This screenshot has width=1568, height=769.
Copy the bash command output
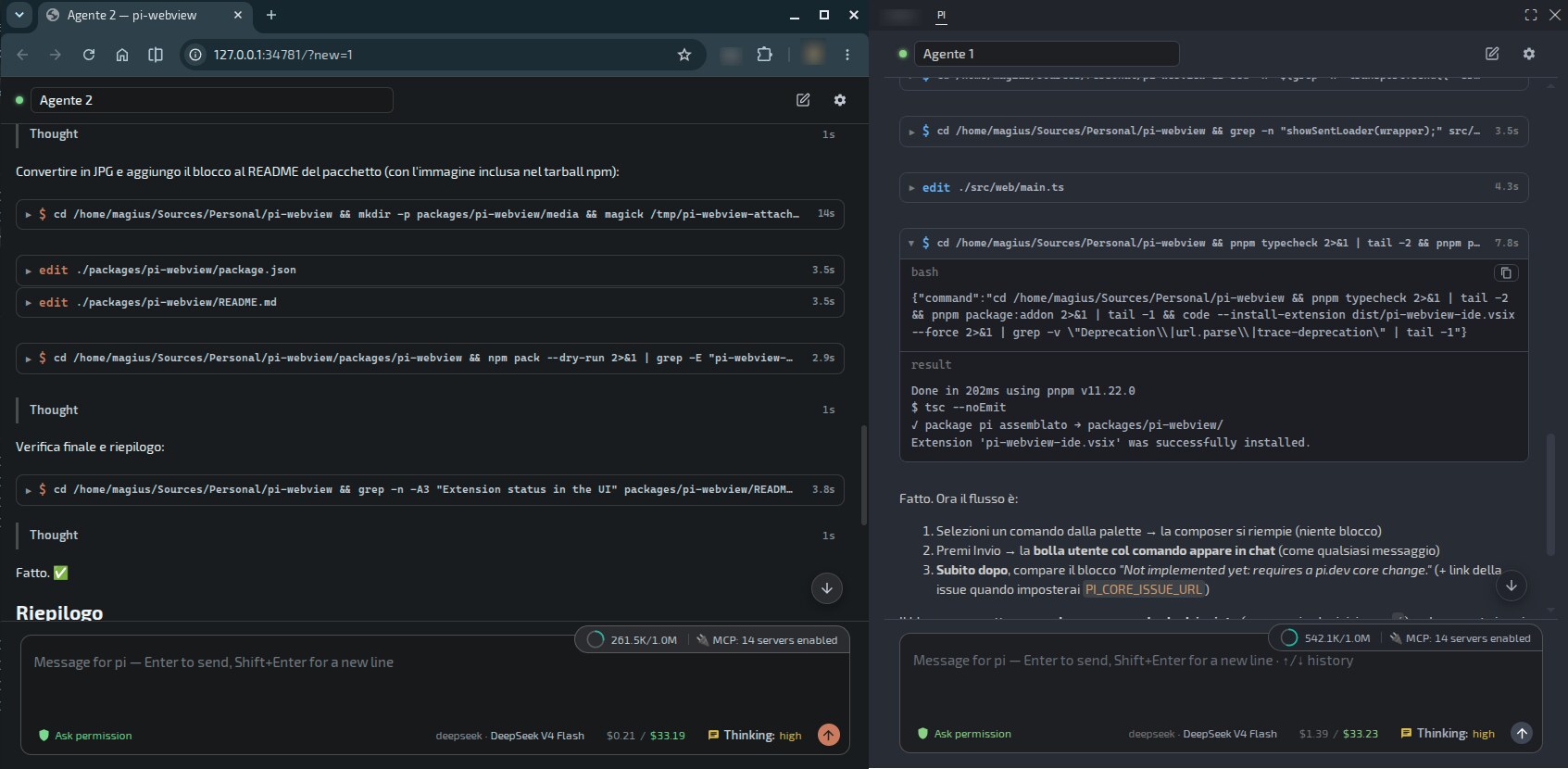(1506, 272)
